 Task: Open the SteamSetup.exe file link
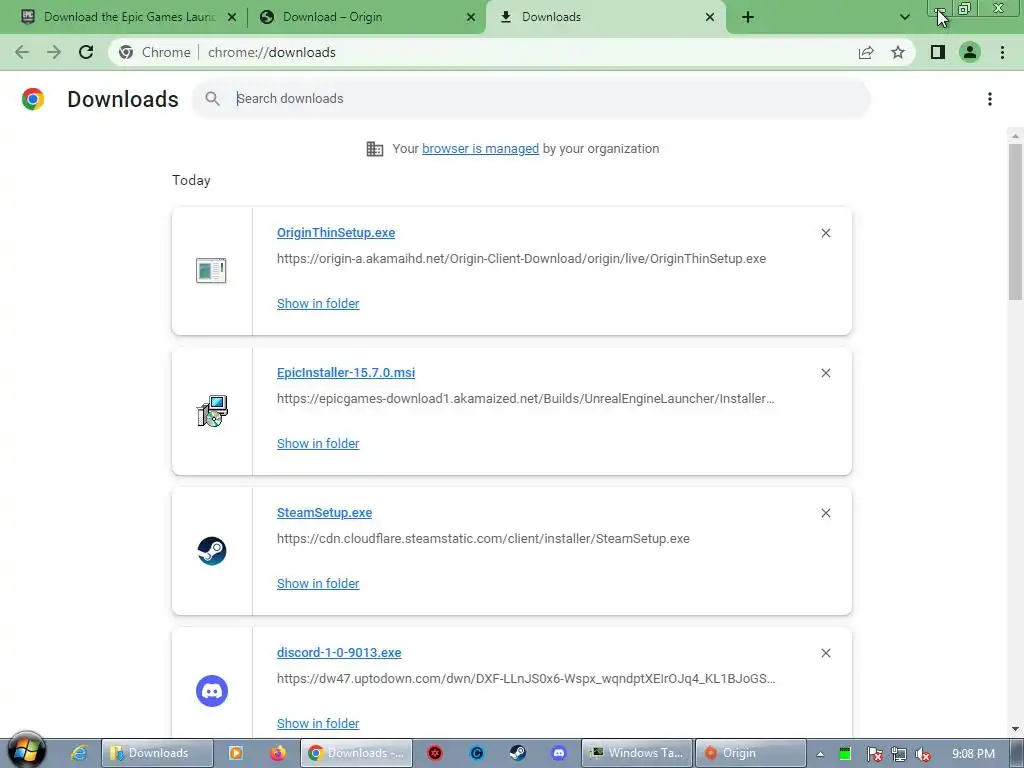tap(324, 513)
